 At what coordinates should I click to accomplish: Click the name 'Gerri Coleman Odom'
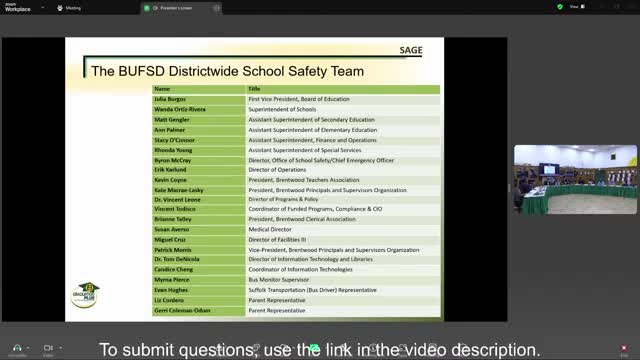click(182, 310)
